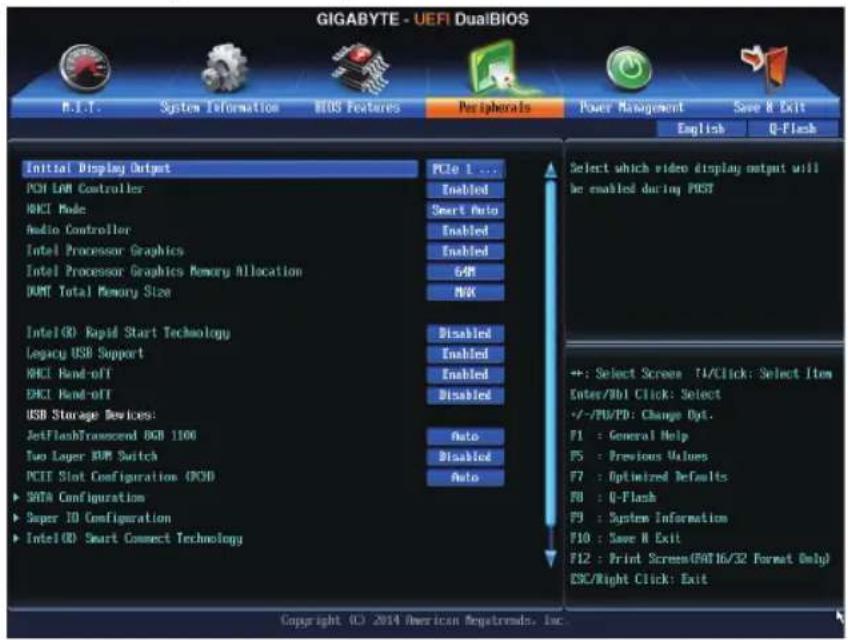The height and width of the screenshot is (640, 848).
Task: Select Intel Processor Graphics Memory Allocation label
Action: coord(164,271)
